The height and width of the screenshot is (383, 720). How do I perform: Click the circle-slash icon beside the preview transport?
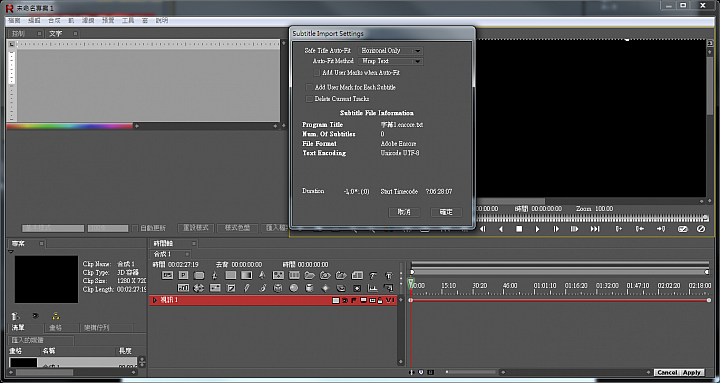point(701,229)
